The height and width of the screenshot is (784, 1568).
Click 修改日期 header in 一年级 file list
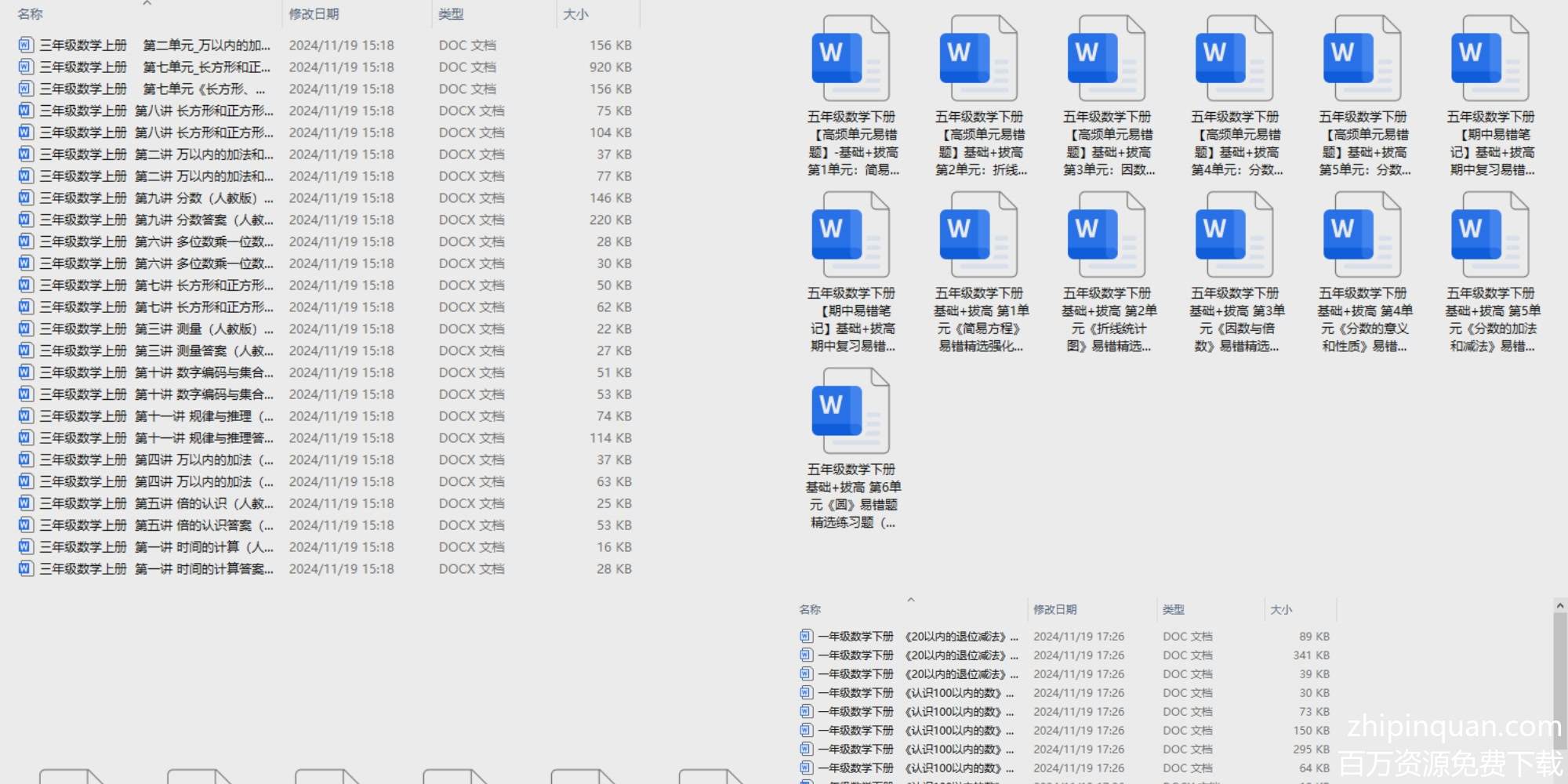[1054, 609]
